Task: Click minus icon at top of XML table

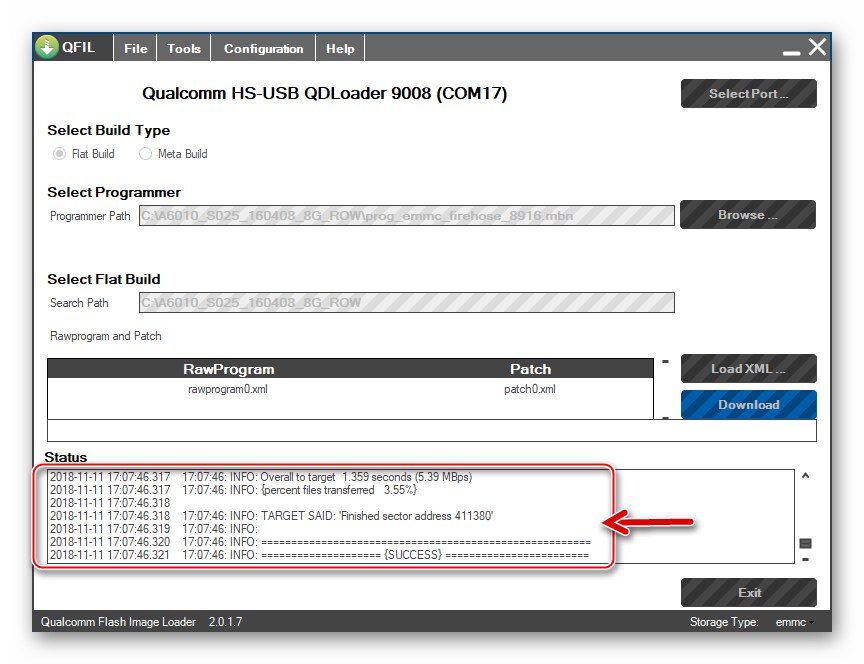Action: 666,361
